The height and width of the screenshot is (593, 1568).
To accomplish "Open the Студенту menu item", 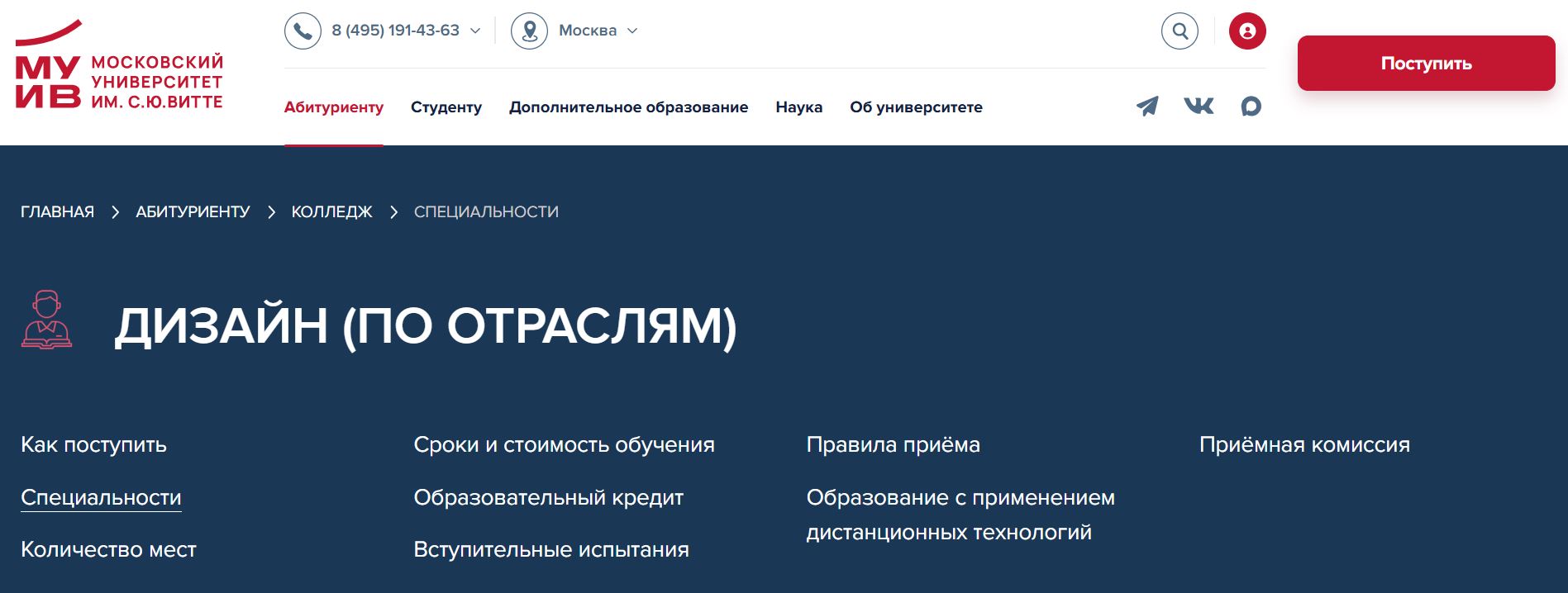I will pos(446,107).
